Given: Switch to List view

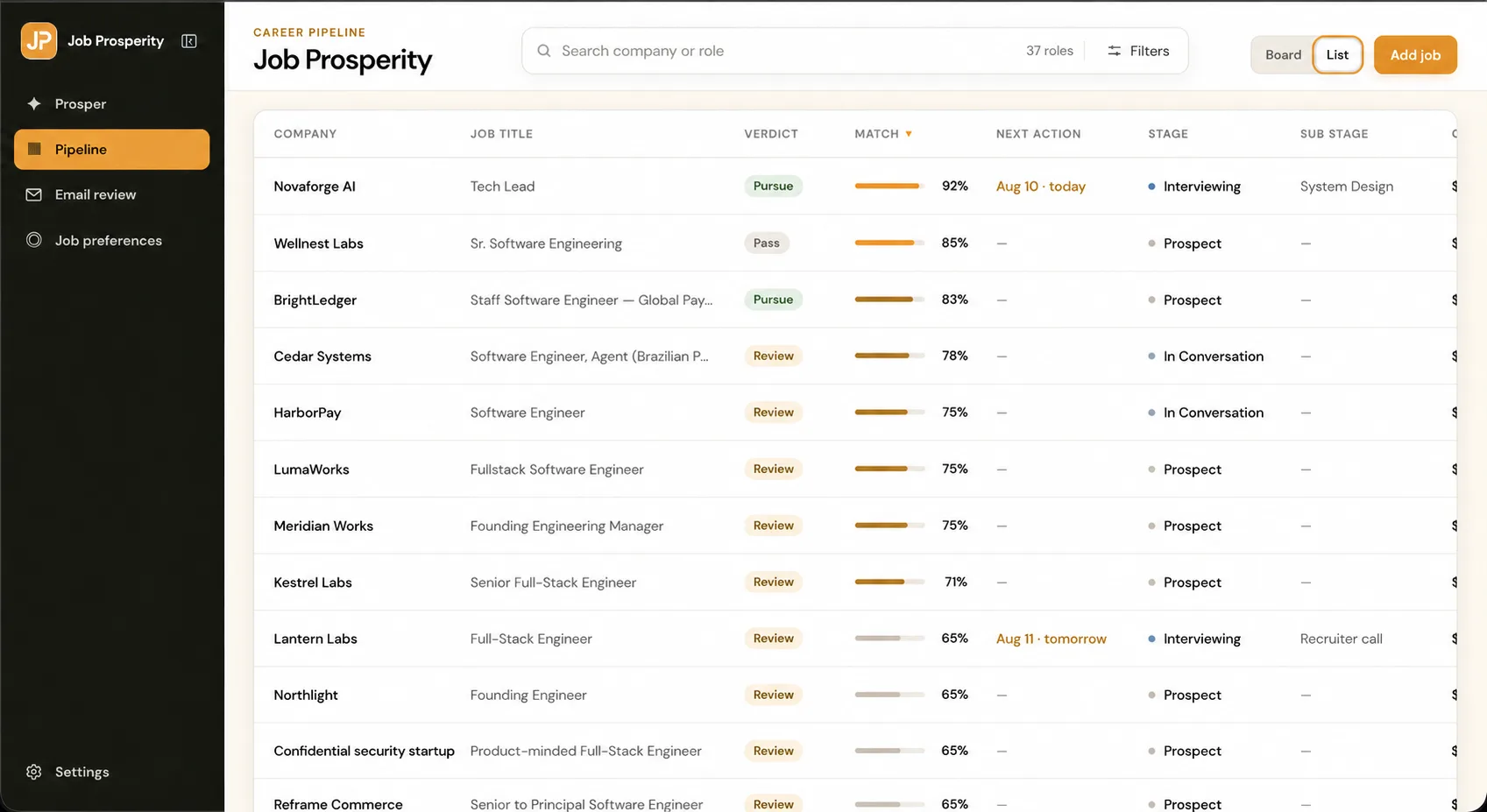Looking at the screenshot, I should pos(1337,54).
